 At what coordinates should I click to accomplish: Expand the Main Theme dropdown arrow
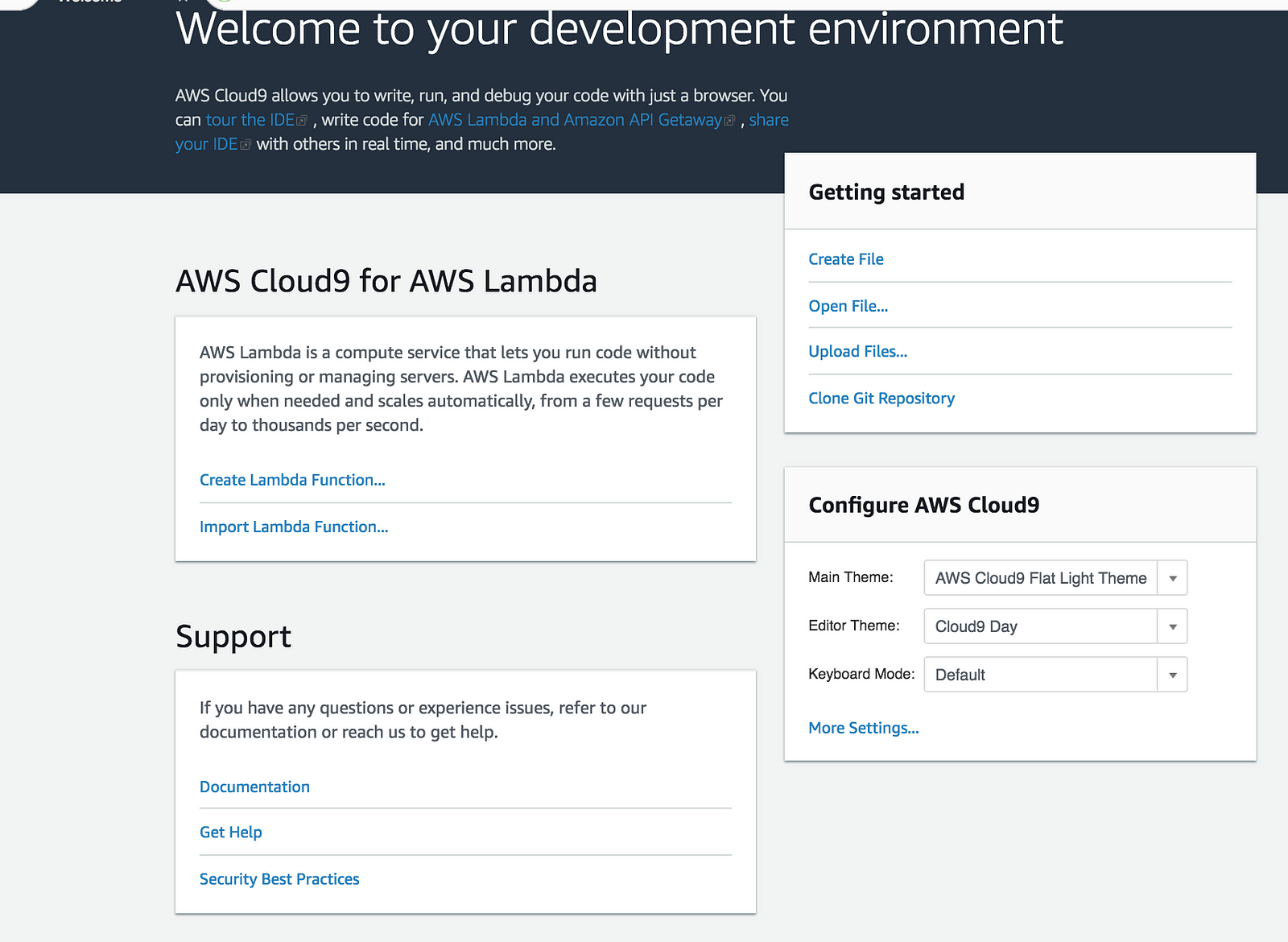[1172, 578]
